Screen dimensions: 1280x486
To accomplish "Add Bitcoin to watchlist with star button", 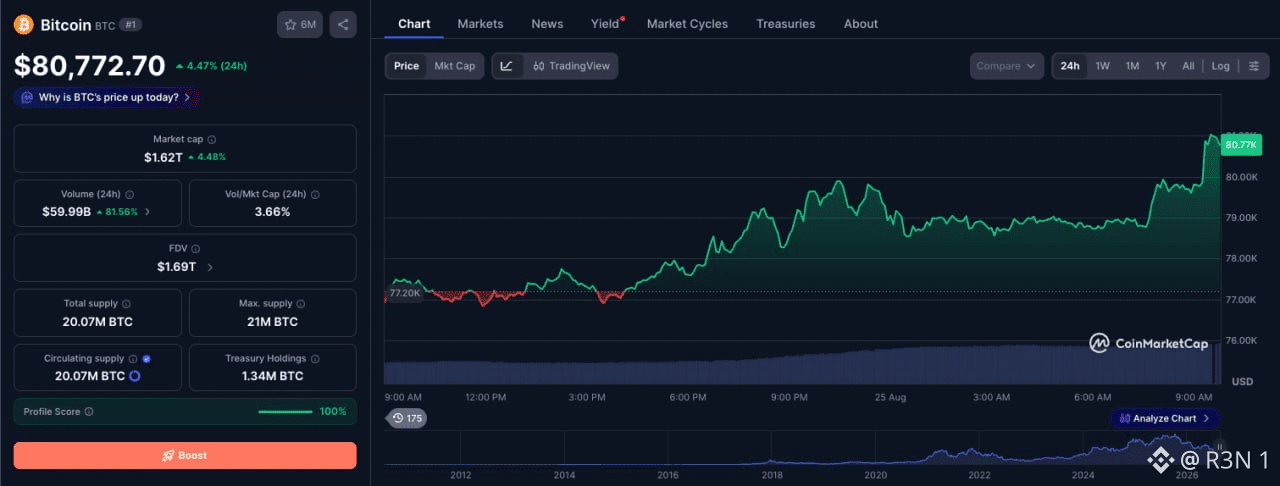I will [300, 25].
